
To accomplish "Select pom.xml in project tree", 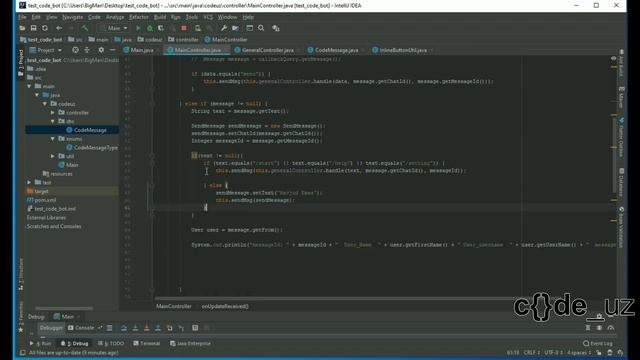I will (x=42, y=200).
